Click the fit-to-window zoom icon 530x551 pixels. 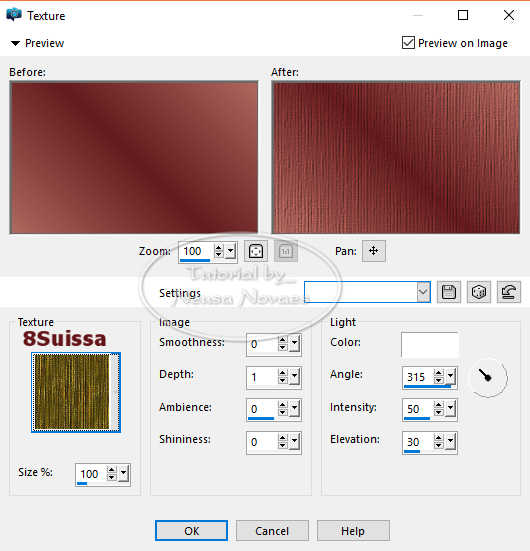(x=256, y=251)
